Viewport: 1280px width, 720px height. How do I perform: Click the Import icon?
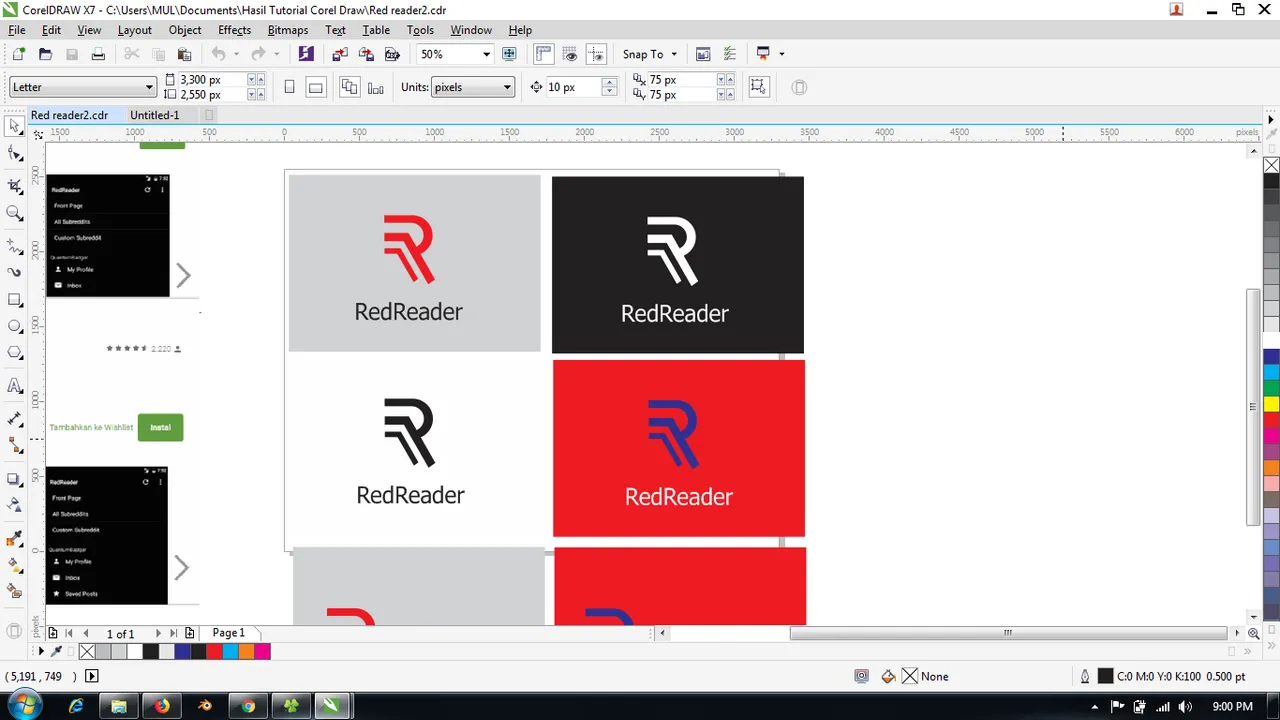(340, 54)
